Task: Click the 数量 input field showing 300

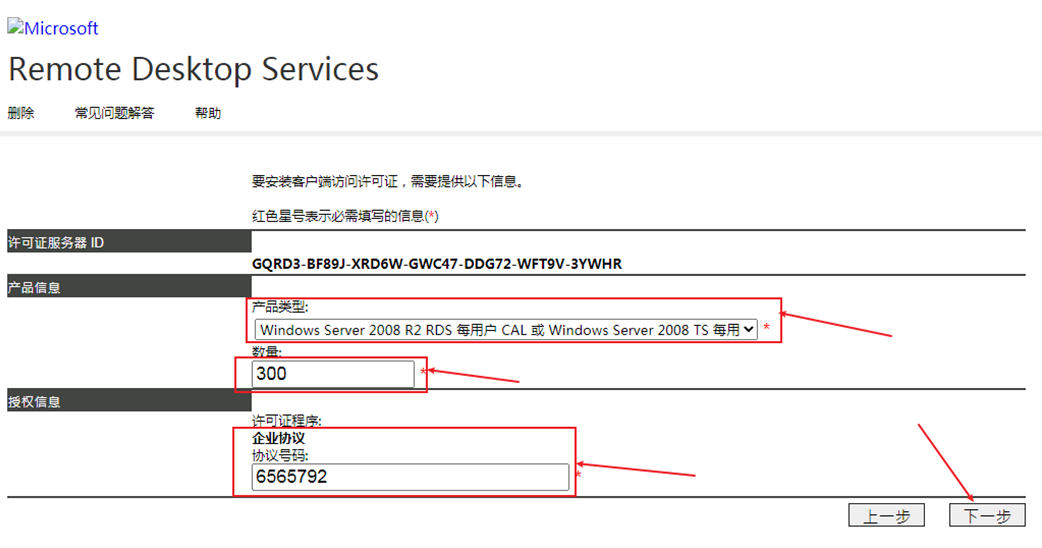Action: [x=333, y=374]
